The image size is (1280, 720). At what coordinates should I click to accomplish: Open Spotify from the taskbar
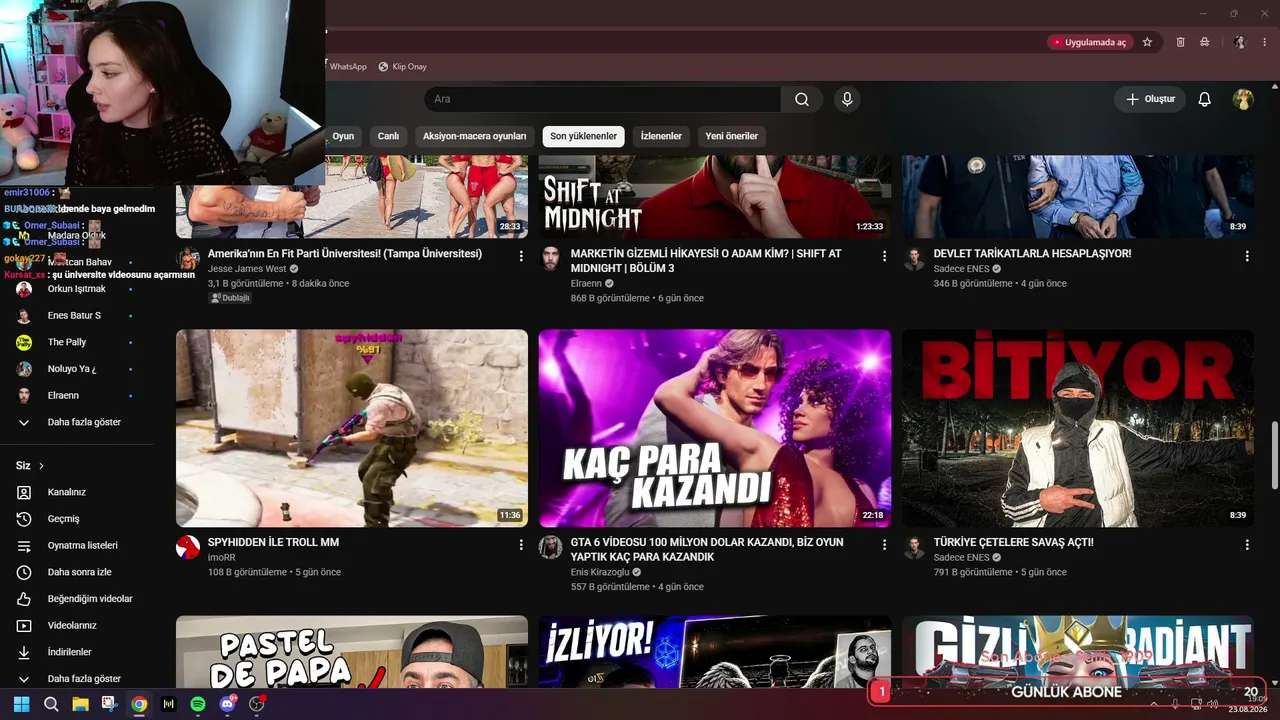tap(198, 704)
